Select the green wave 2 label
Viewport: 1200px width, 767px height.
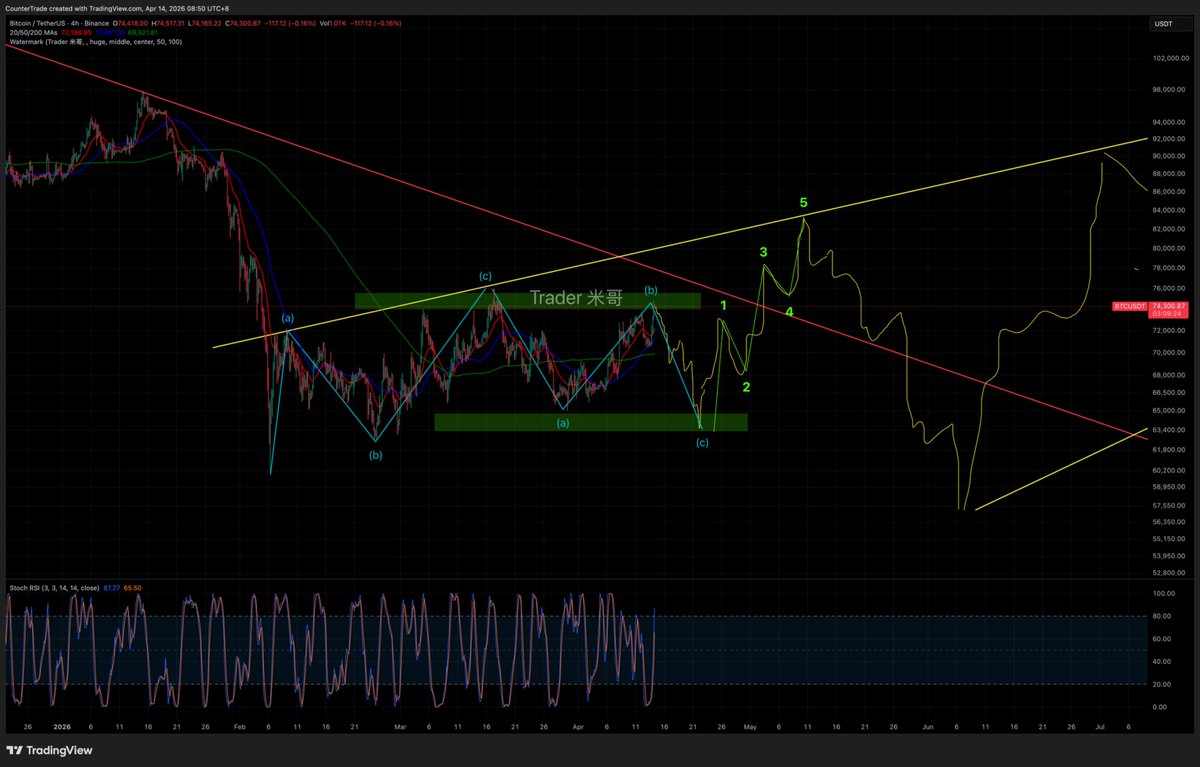[746, 387]
